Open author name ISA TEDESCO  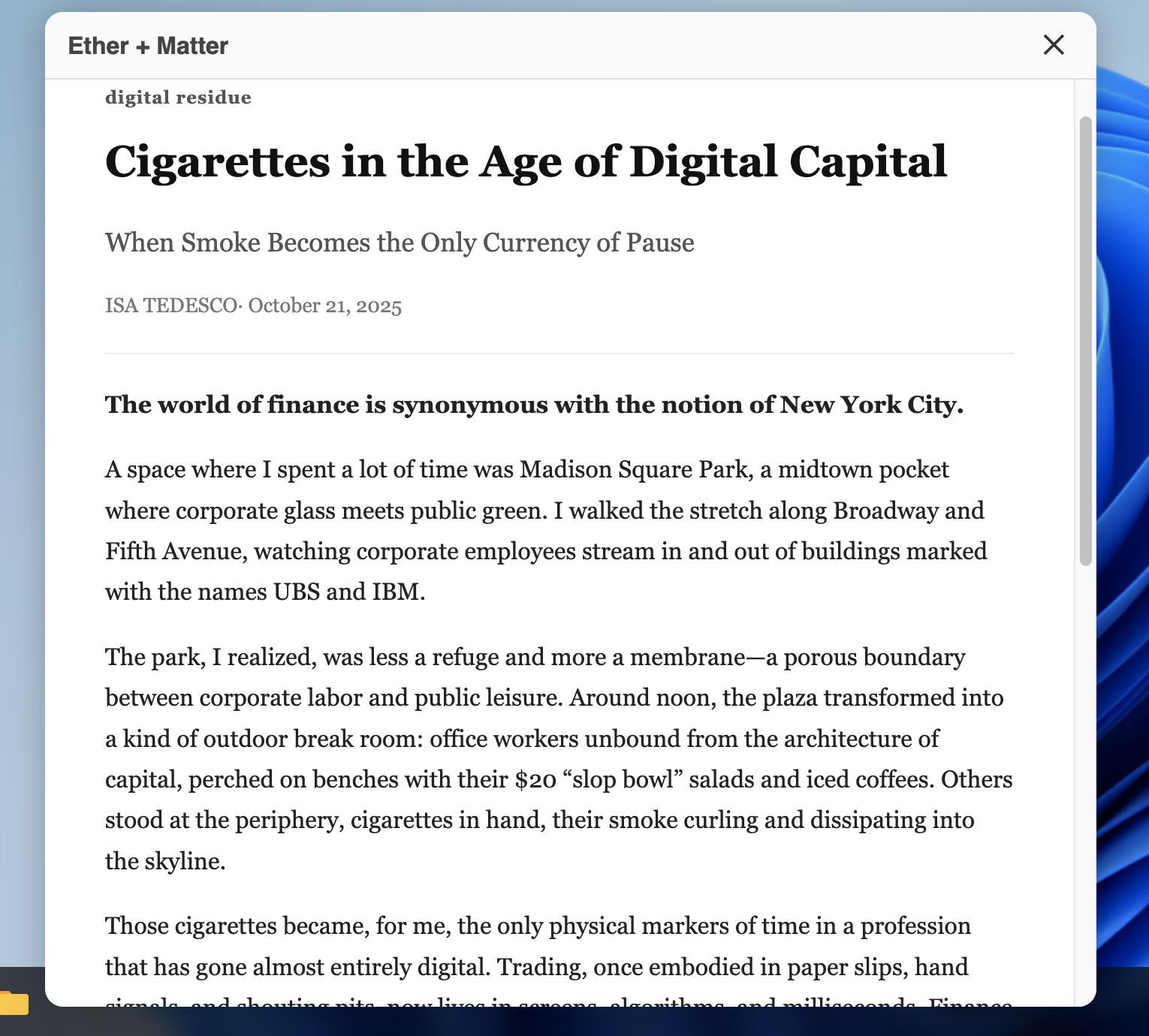click(x=171, y=306)
